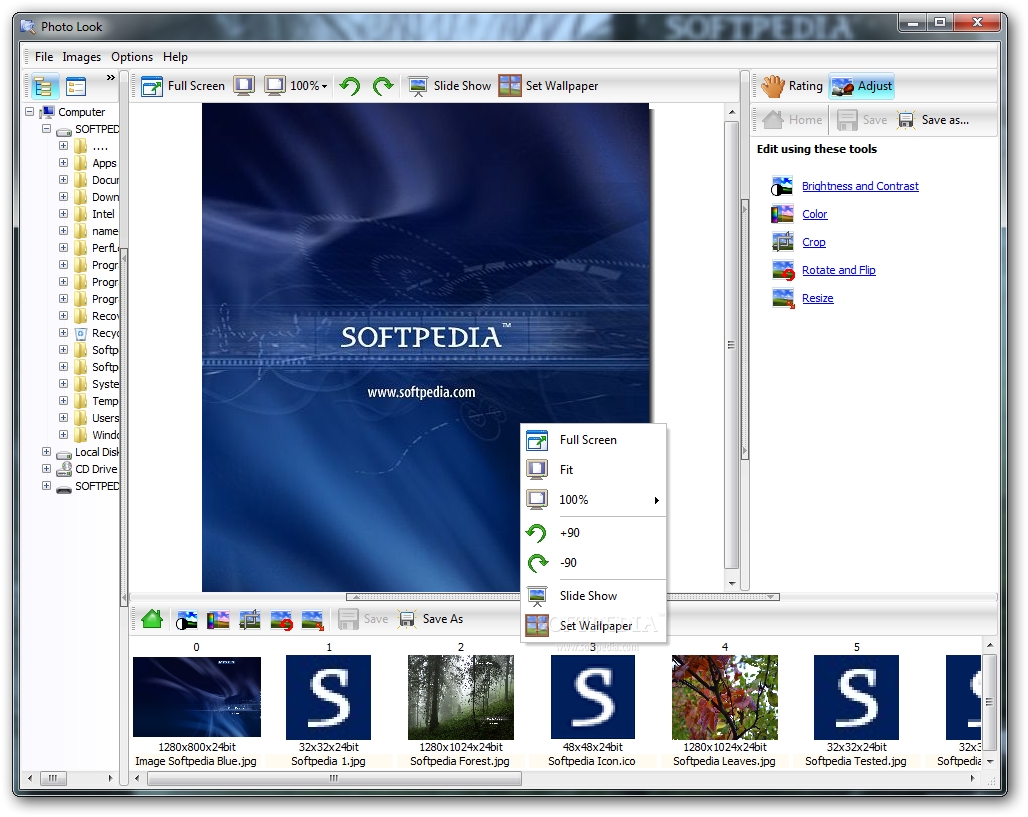Click the Full Screen toolbar icon
This screenshot has height=817, width=1028.
tap(152, 86)
